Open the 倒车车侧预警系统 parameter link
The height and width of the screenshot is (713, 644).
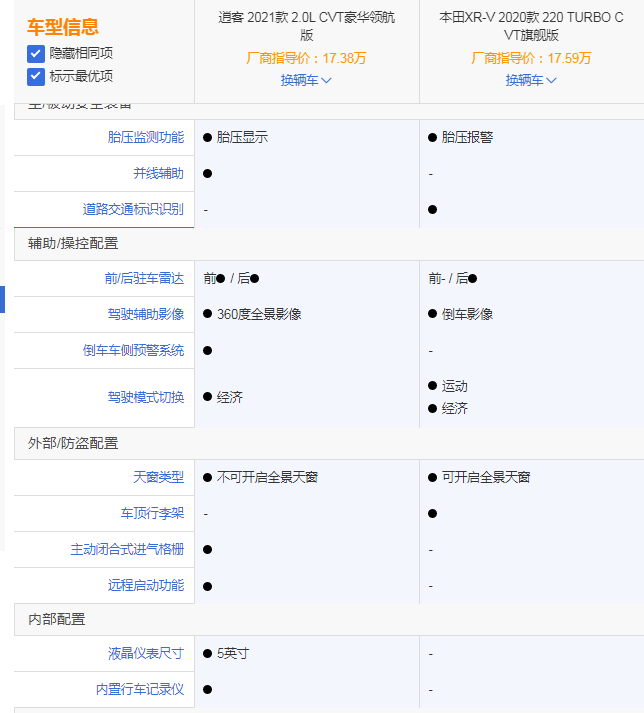point(133,350)
